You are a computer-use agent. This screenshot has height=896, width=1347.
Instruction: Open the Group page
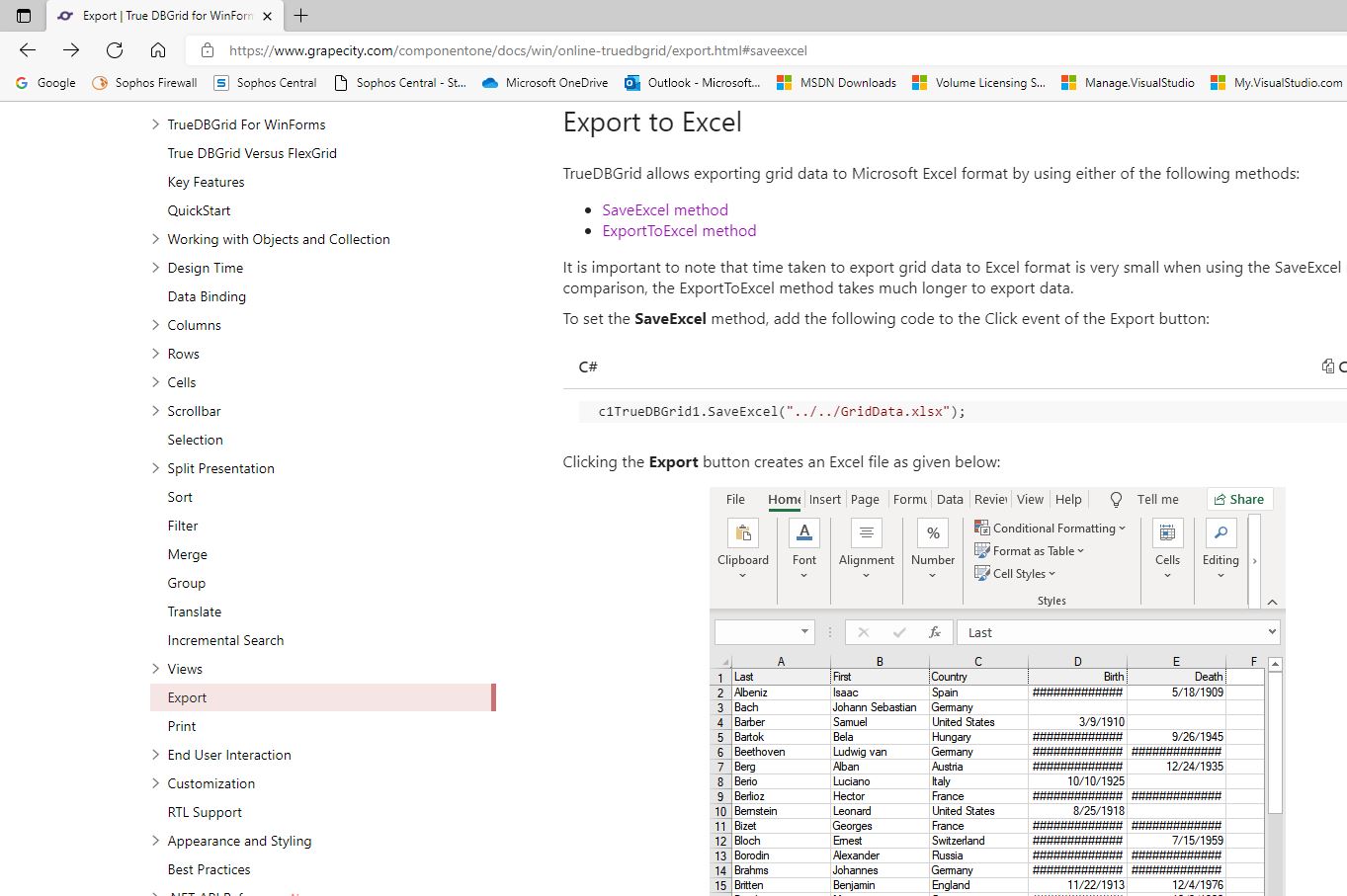pos(186,583)
